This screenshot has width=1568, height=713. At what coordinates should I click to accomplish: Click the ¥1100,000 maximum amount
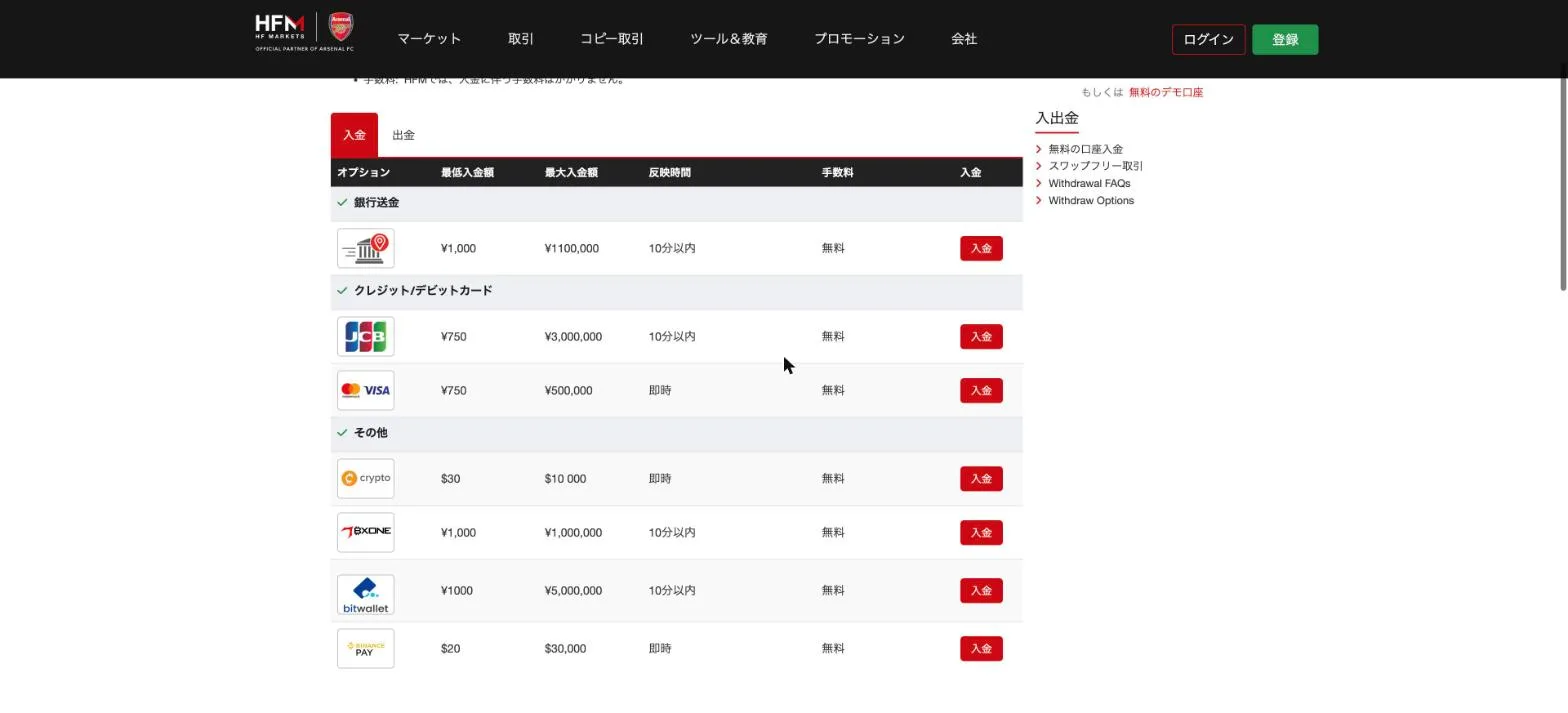[x=572, y=249]
